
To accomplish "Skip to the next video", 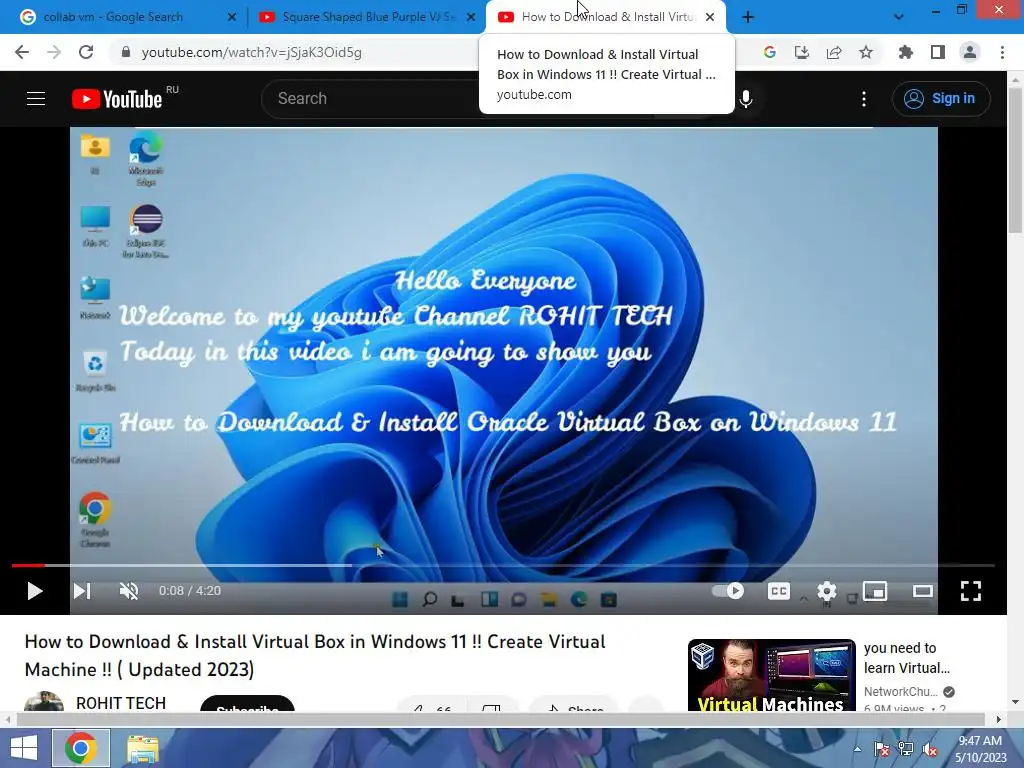I will pos(82,591).
